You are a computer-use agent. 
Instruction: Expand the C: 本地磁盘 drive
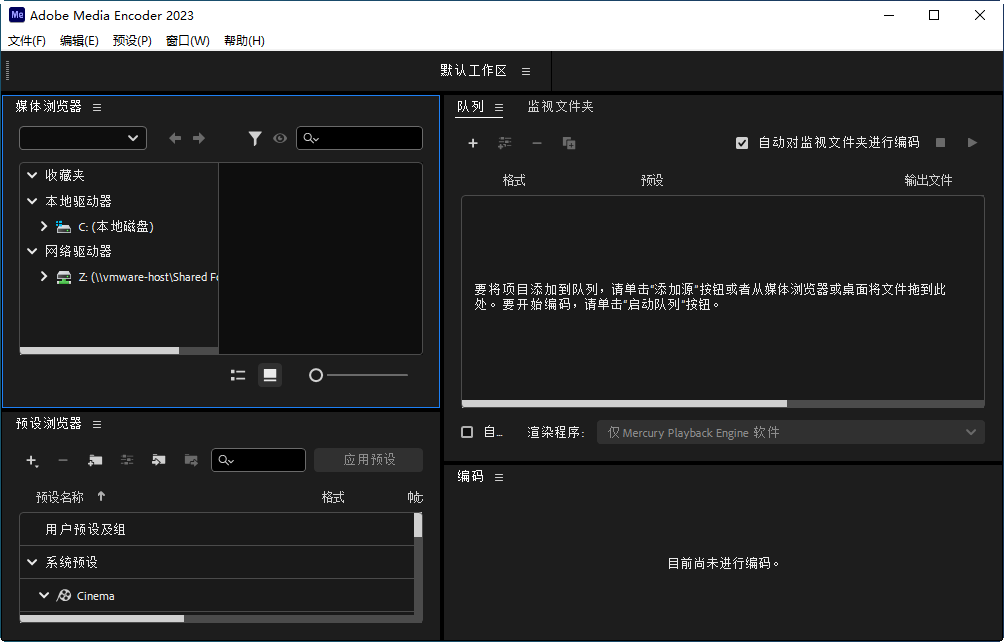point(42,226)
